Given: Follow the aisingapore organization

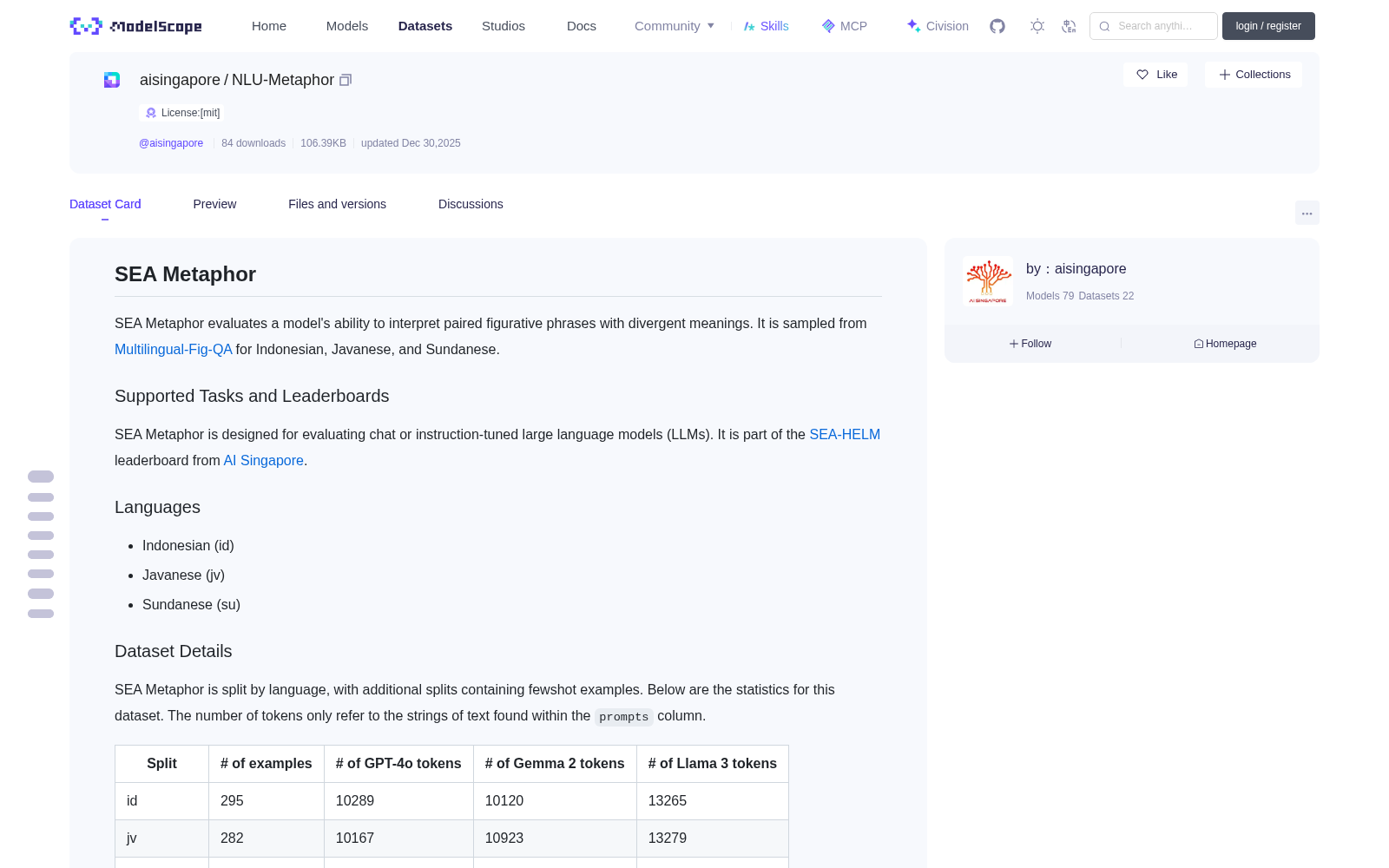Looking at the screenshot, I should coord(1030,344).
